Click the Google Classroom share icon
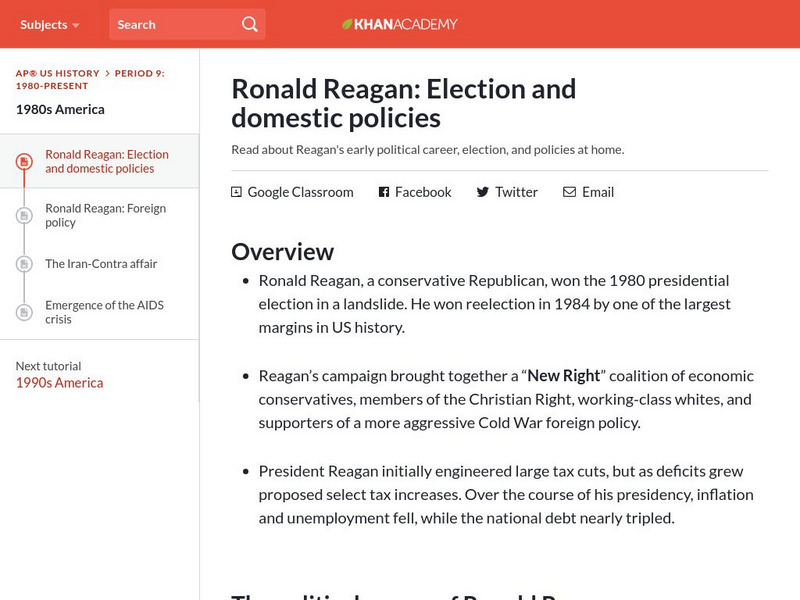 pyautogui.click(x=236, y=192)
